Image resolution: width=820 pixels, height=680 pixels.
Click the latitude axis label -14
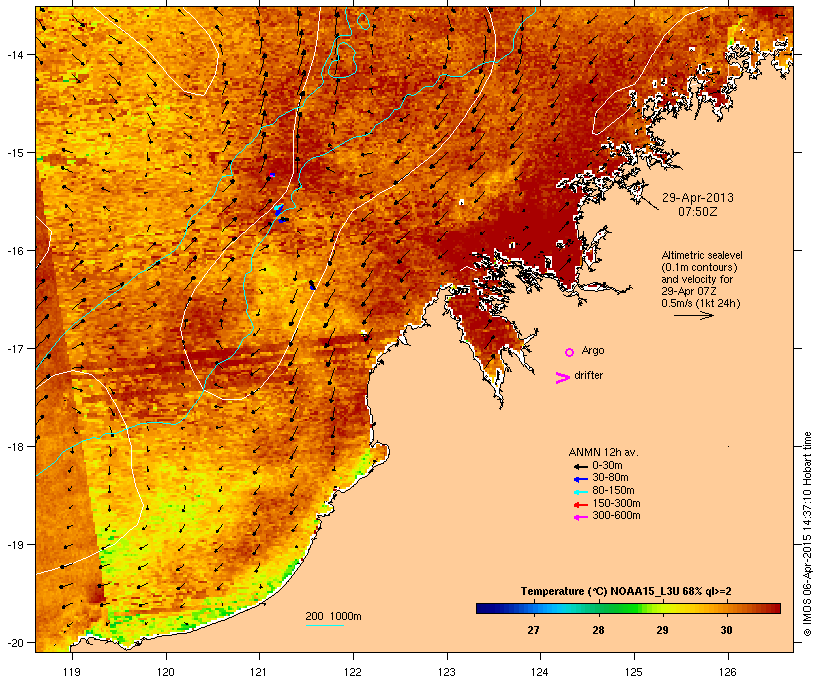[14, 54]
